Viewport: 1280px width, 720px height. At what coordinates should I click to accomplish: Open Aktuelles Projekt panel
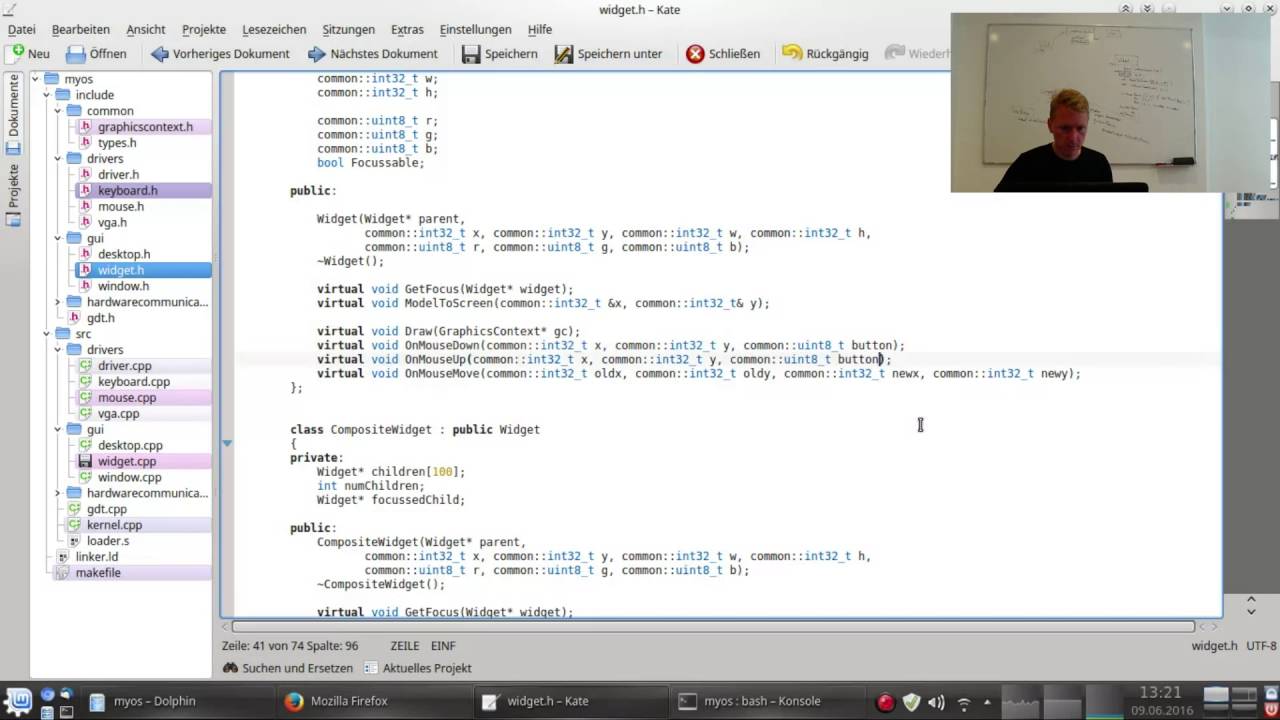pyautogui.click(x=417, y=668)
